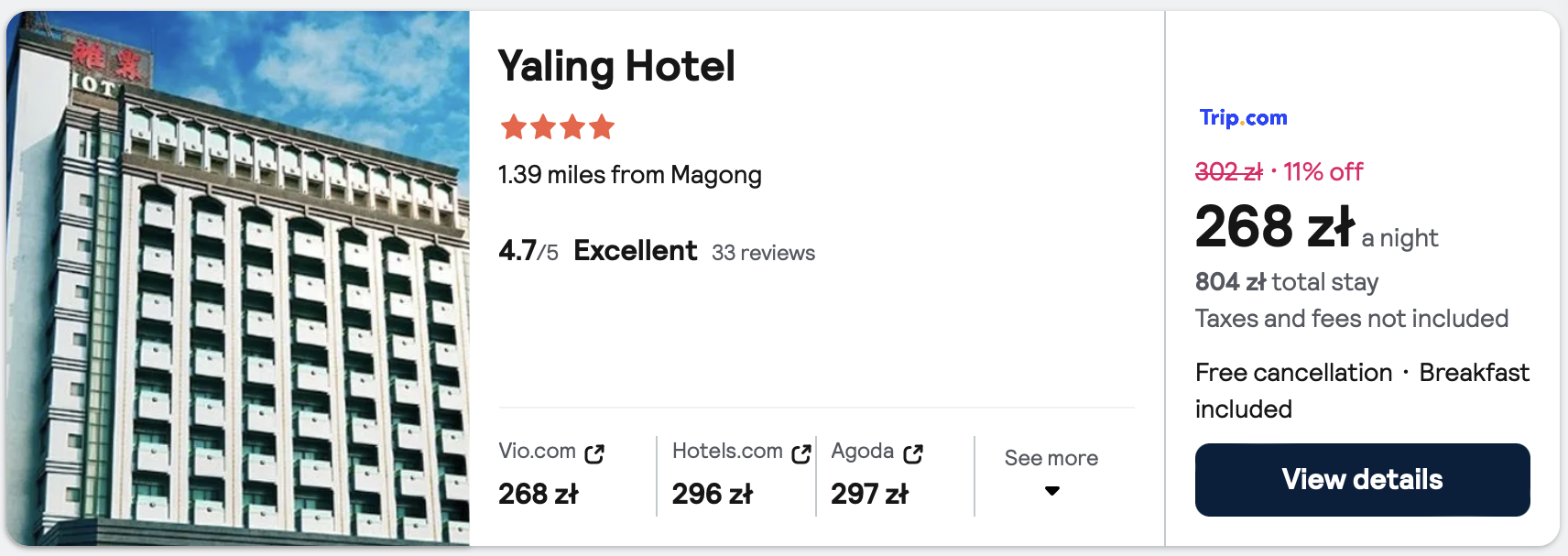The height and width of the screenshot is (556, 1568).
Task: Click the 268 zł a night price
Action: [1274, 227]
